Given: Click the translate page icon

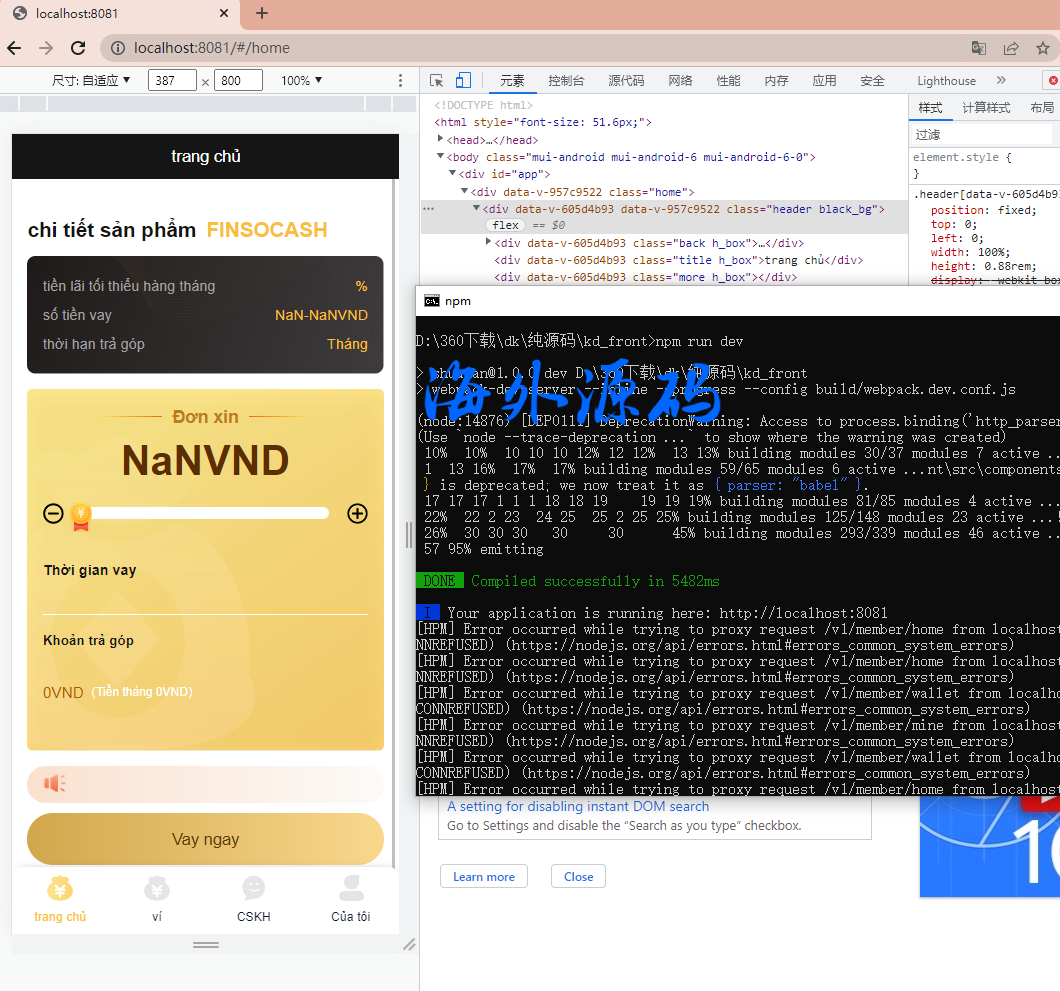Looking at the screenshot, I should pos(979,48).
